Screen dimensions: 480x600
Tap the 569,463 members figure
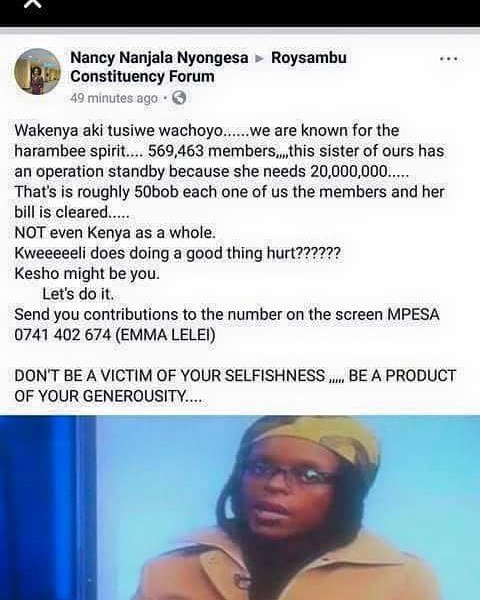coord(209,151)
